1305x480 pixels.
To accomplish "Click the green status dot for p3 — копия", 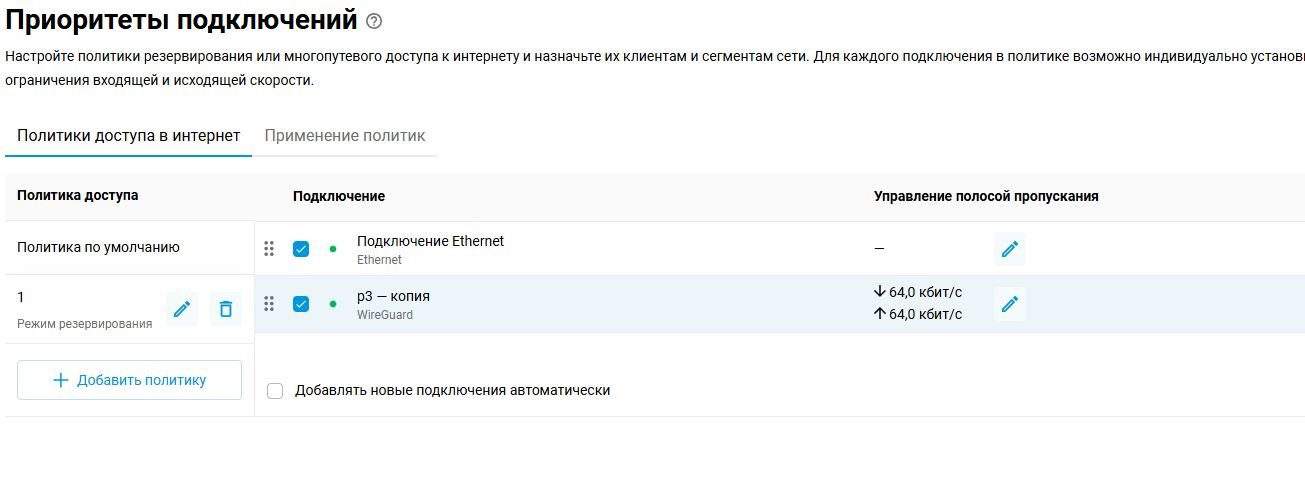I will point(333,304).
